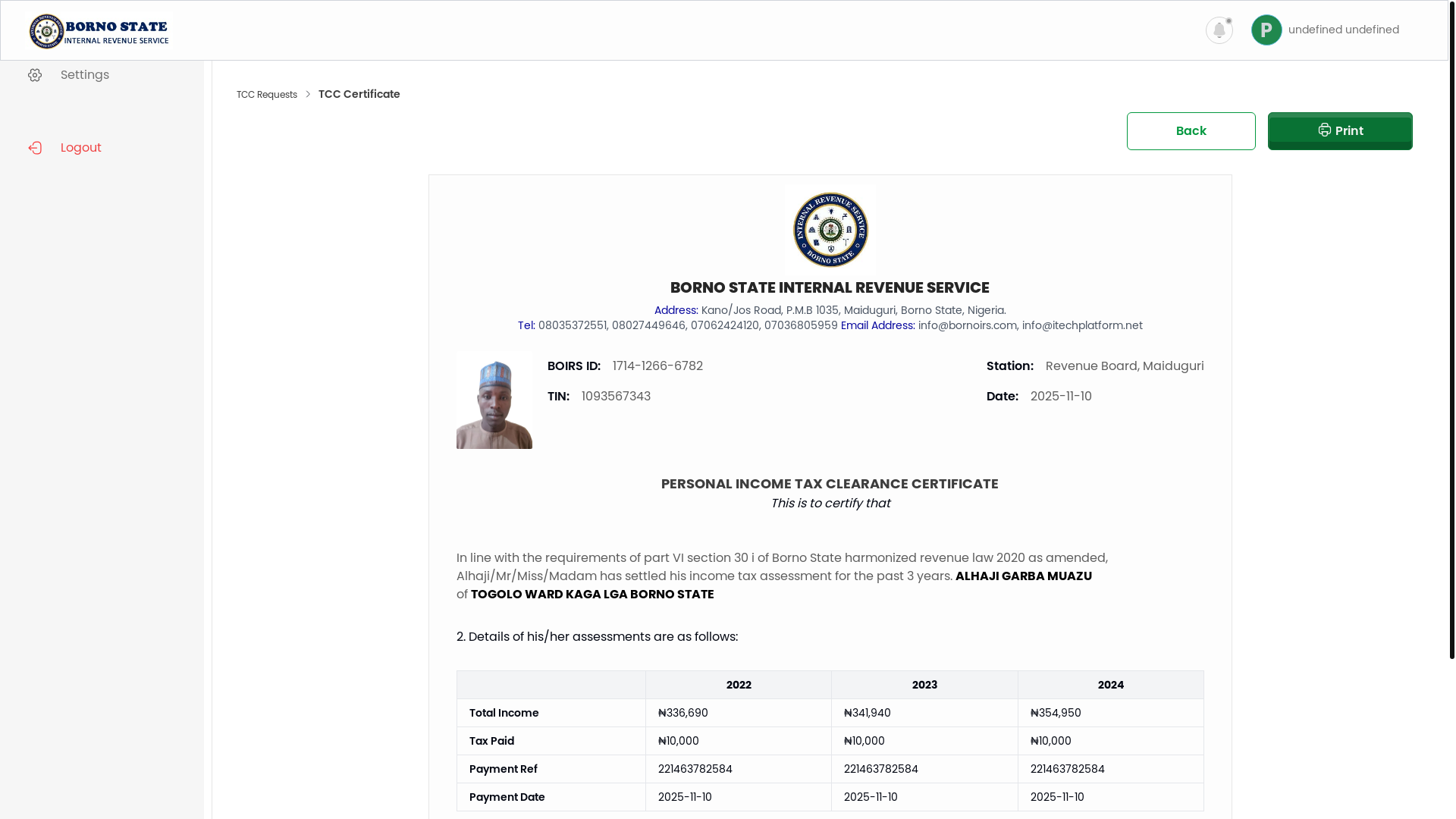Click 'This is to certify that' text

pyautogui.click(x=830, y=504)
